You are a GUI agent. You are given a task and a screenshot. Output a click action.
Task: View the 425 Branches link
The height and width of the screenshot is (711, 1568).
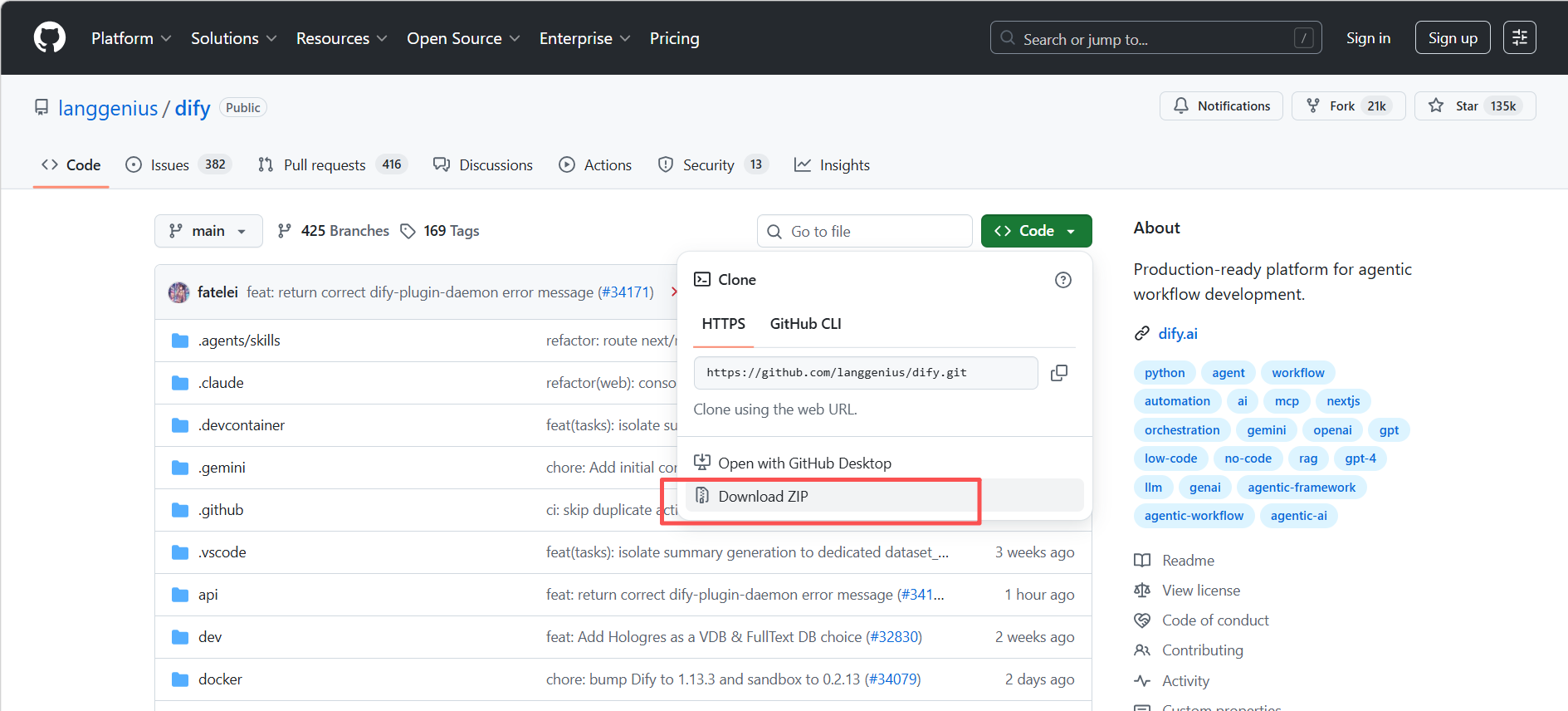pos(334,231)
